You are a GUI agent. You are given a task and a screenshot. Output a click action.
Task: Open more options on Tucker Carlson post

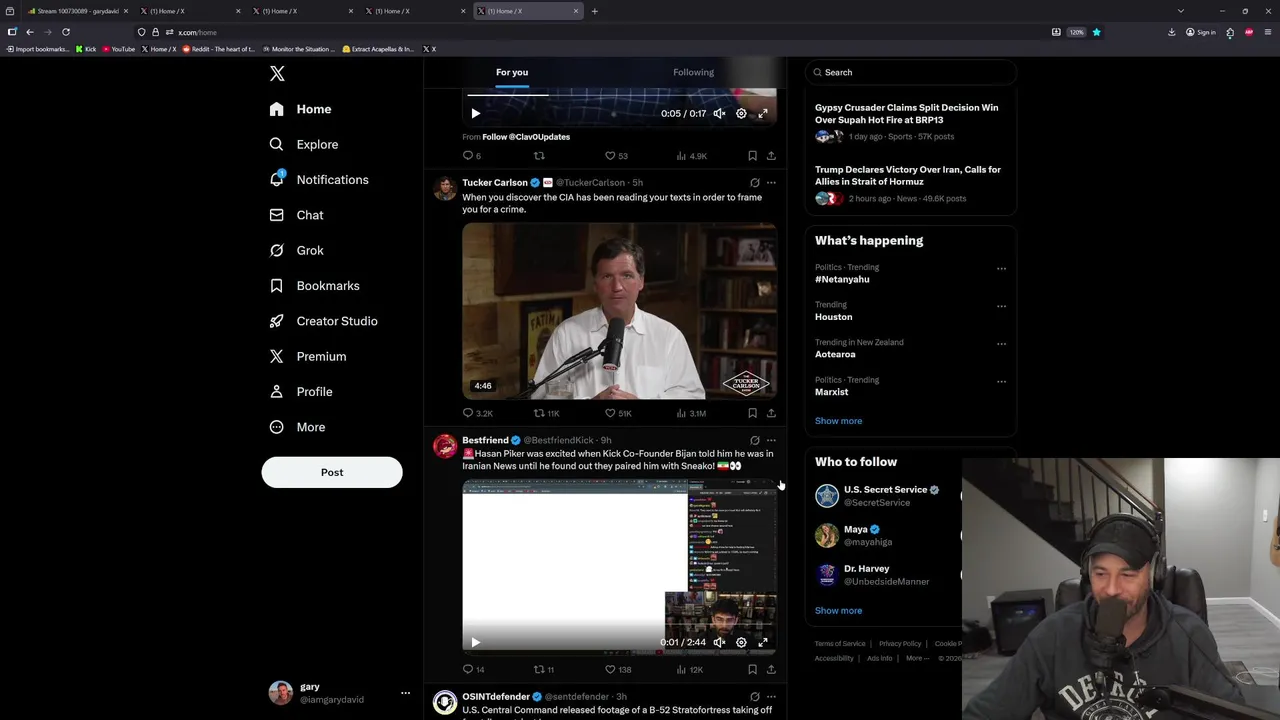coord(771,183)
